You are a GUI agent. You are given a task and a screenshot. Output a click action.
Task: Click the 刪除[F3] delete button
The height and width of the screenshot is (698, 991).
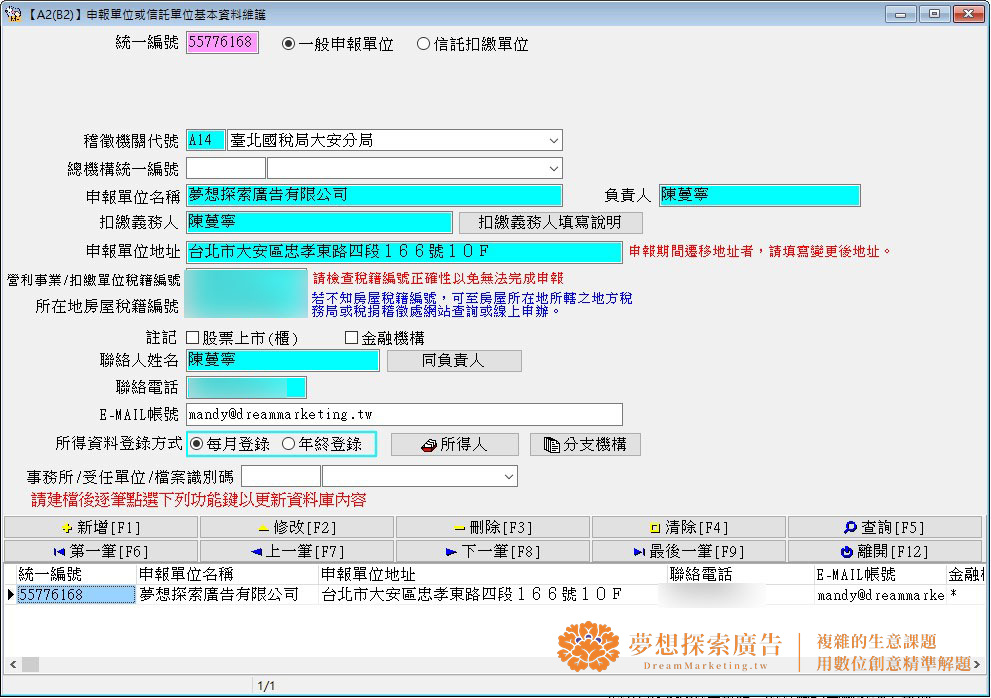click(493, 527)
